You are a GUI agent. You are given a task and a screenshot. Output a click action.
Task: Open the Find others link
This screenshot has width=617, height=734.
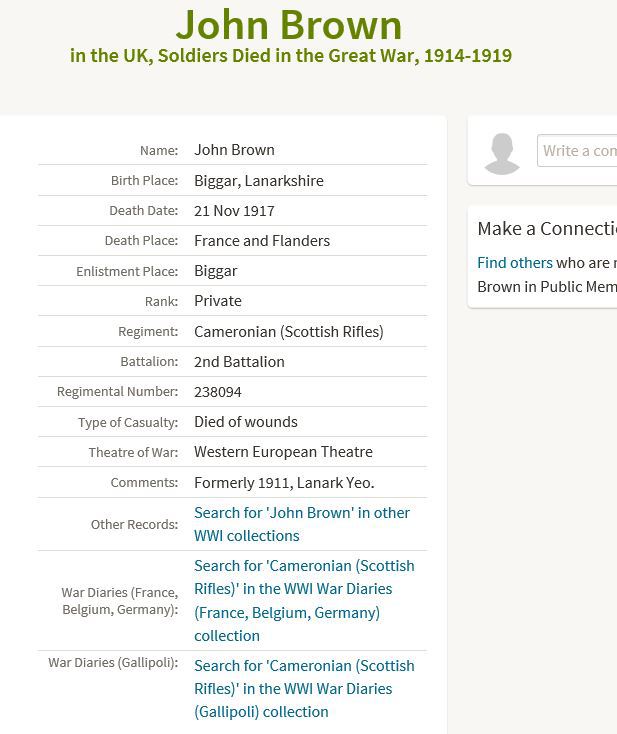[x=514, y=263]
